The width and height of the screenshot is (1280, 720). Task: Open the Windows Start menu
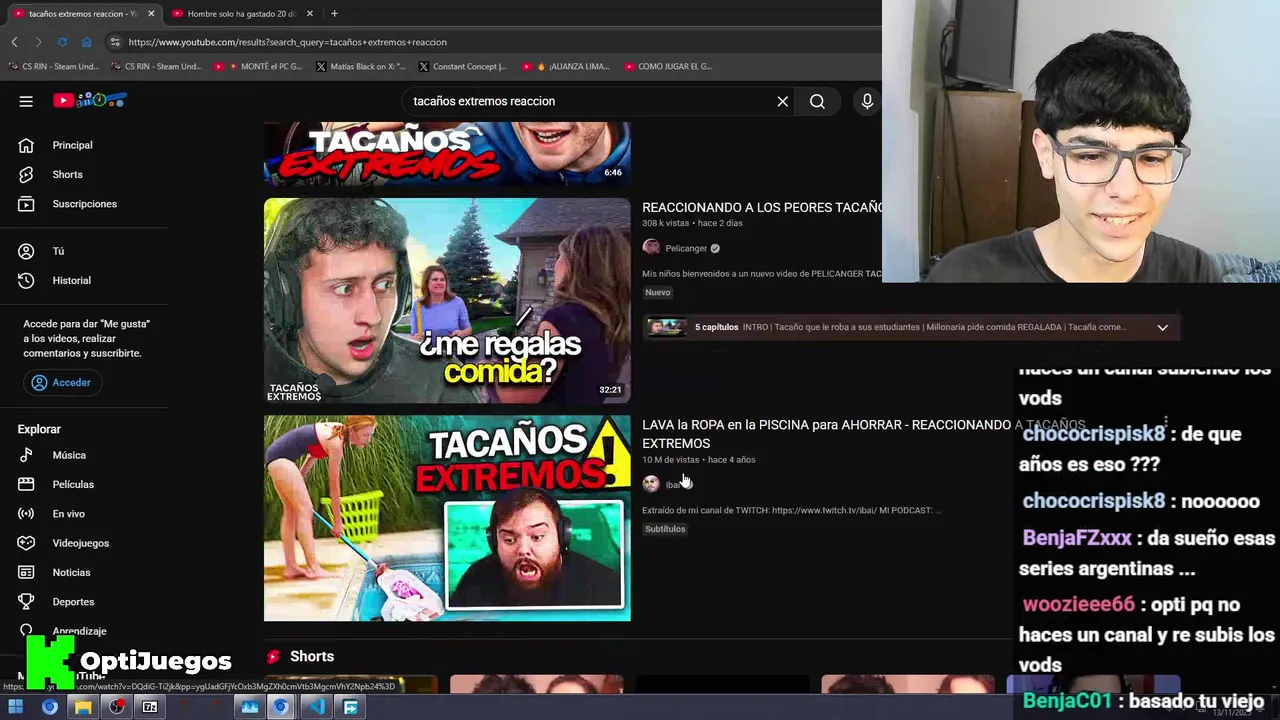point(16,707)
